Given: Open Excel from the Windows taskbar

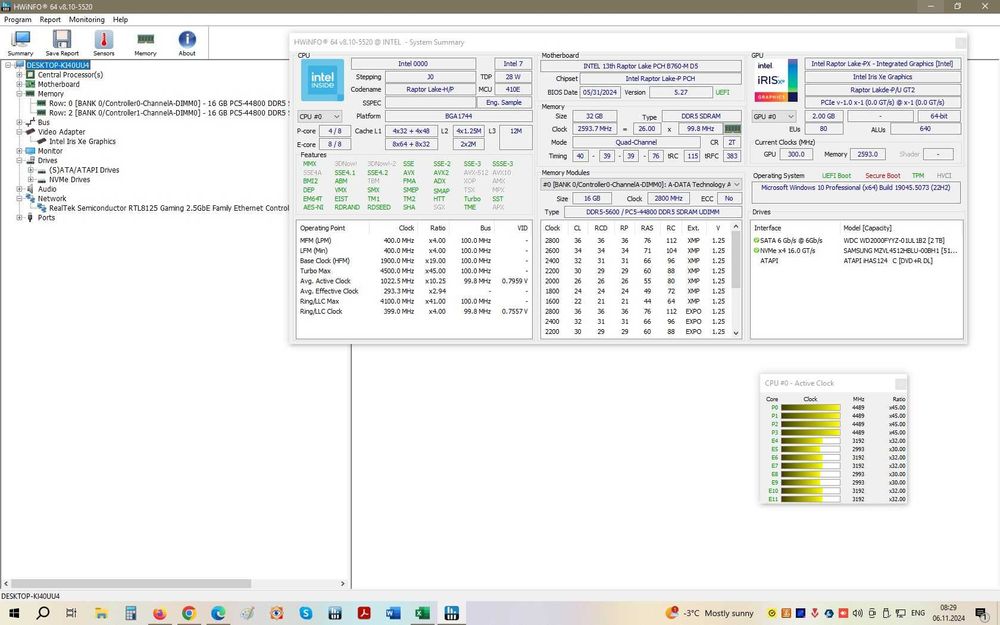Looking at the screenshot, I should tap(422, 613).
